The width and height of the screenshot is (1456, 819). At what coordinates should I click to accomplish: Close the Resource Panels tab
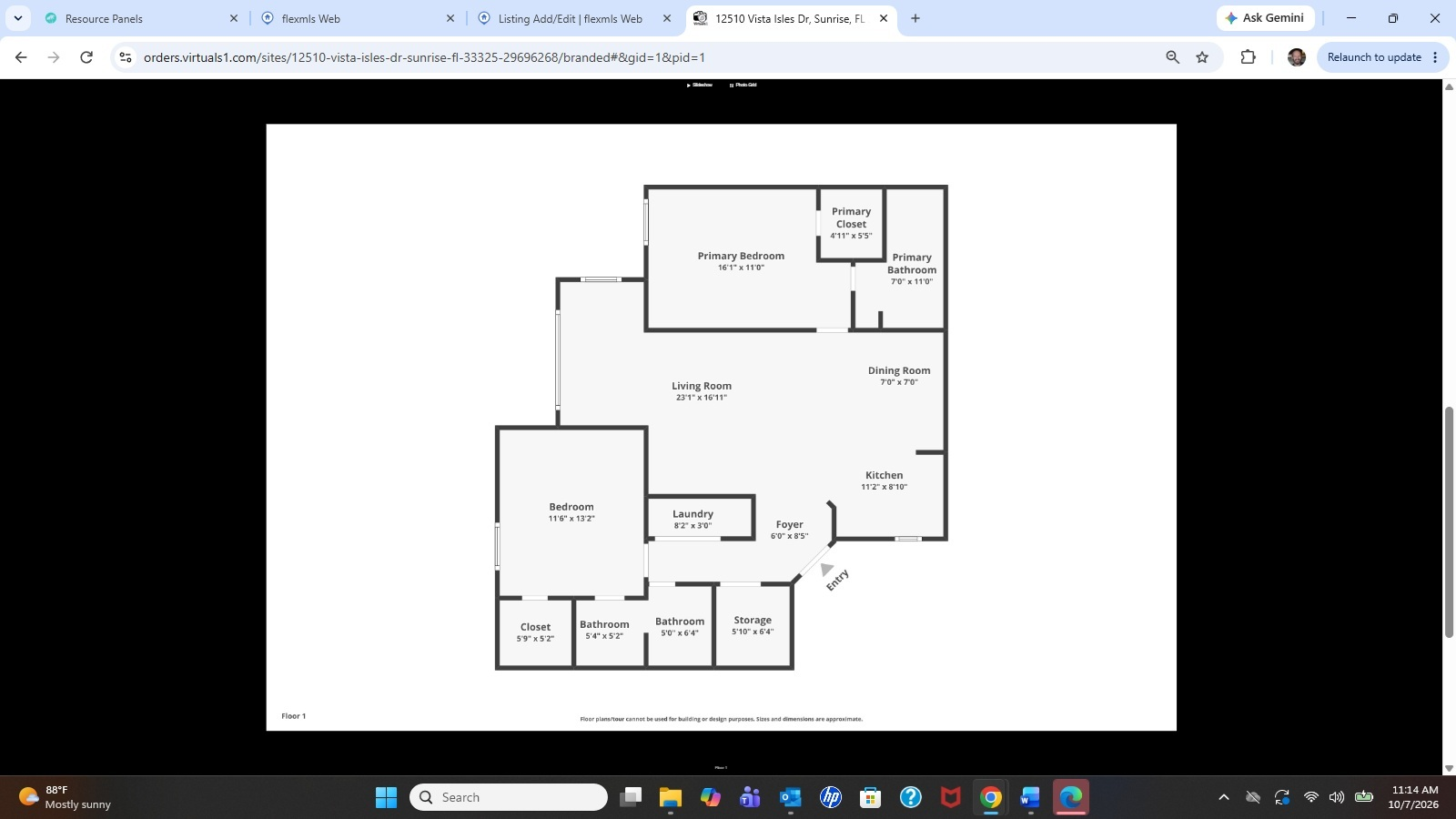coord(234,18)
